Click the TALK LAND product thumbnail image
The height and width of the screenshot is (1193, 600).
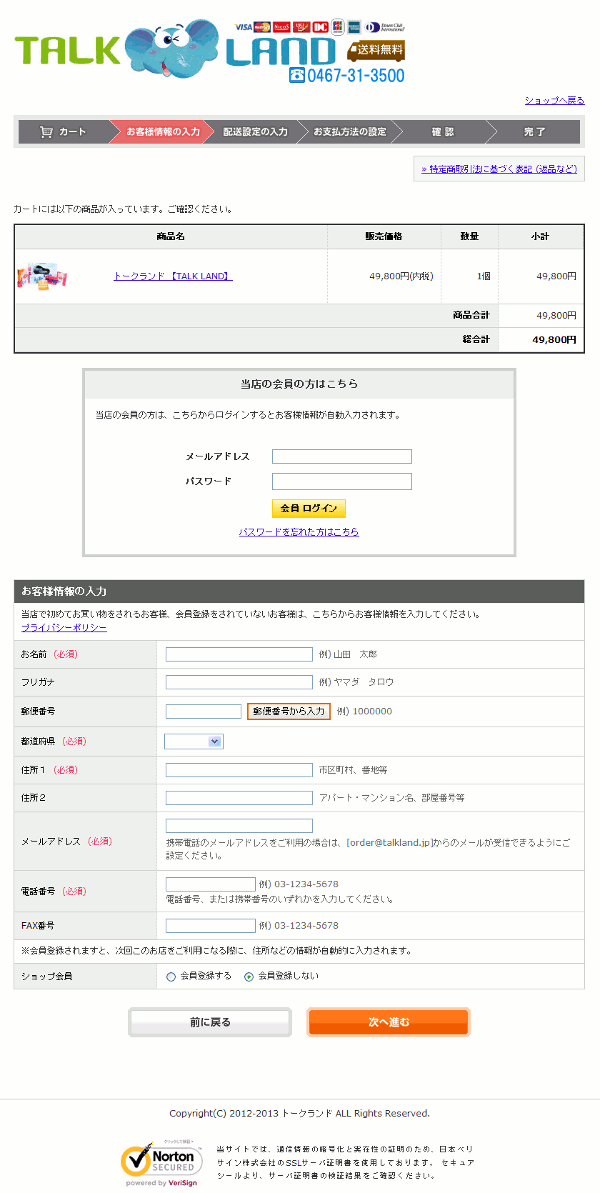tap(43, 276)
